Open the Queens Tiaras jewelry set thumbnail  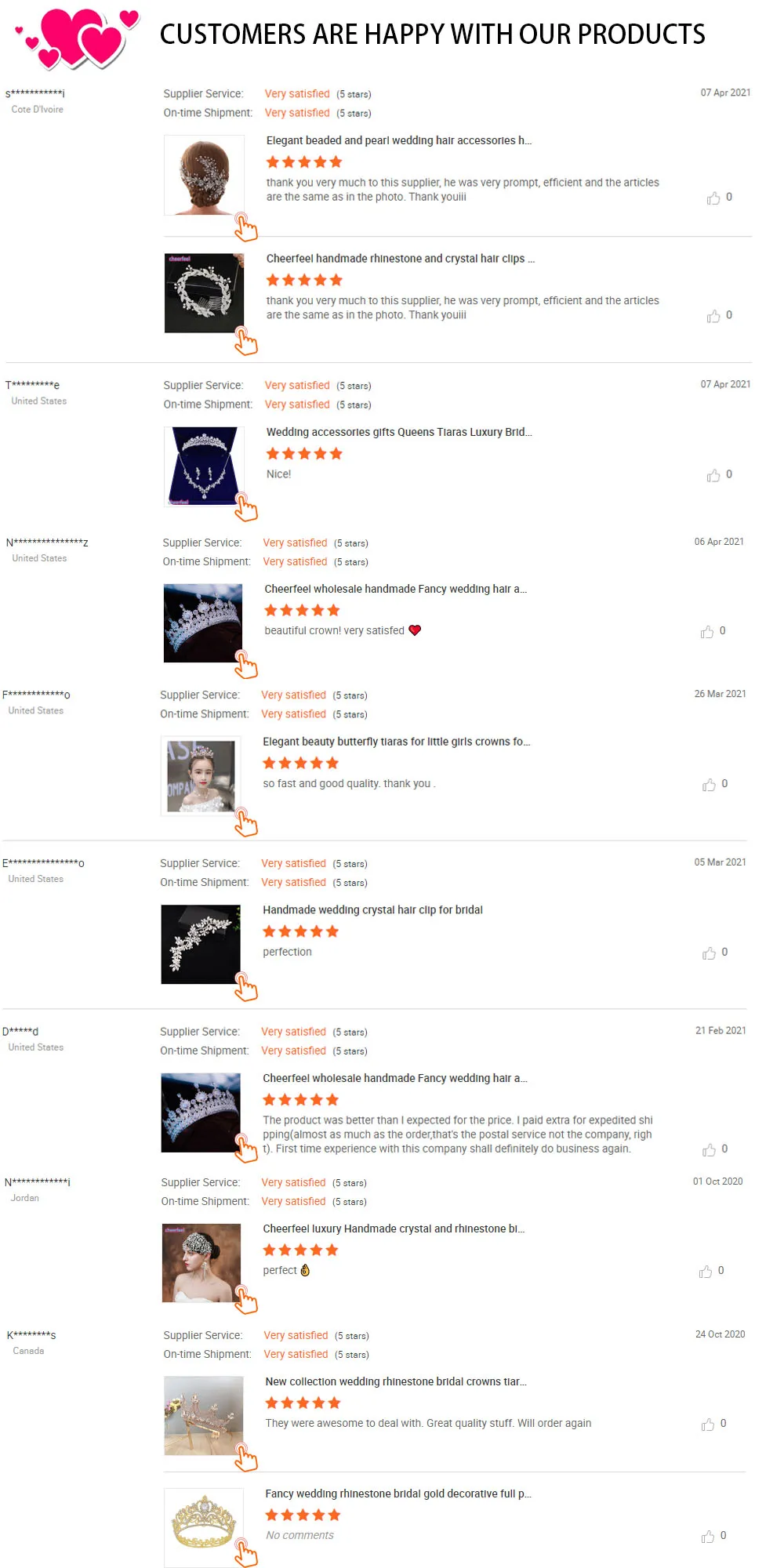[x=204, y=466]
